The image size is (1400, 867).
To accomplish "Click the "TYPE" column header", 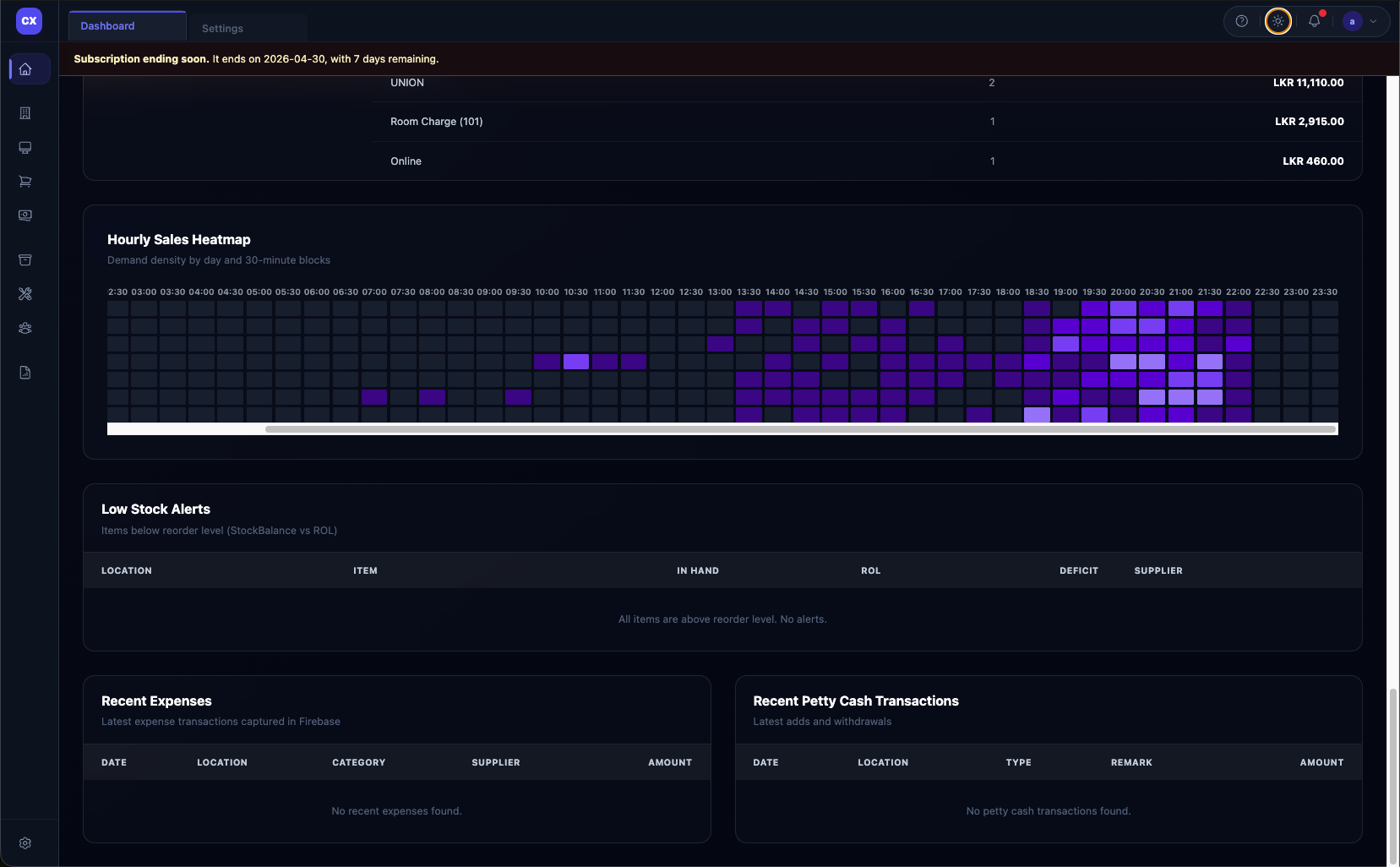I will [x=1018, y=763].
